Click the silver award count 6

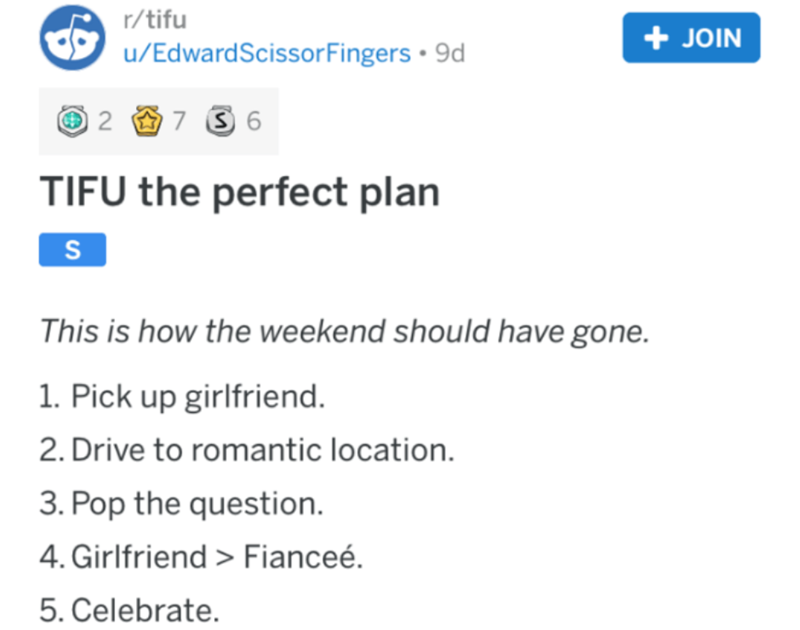click(x=252, y=122)
